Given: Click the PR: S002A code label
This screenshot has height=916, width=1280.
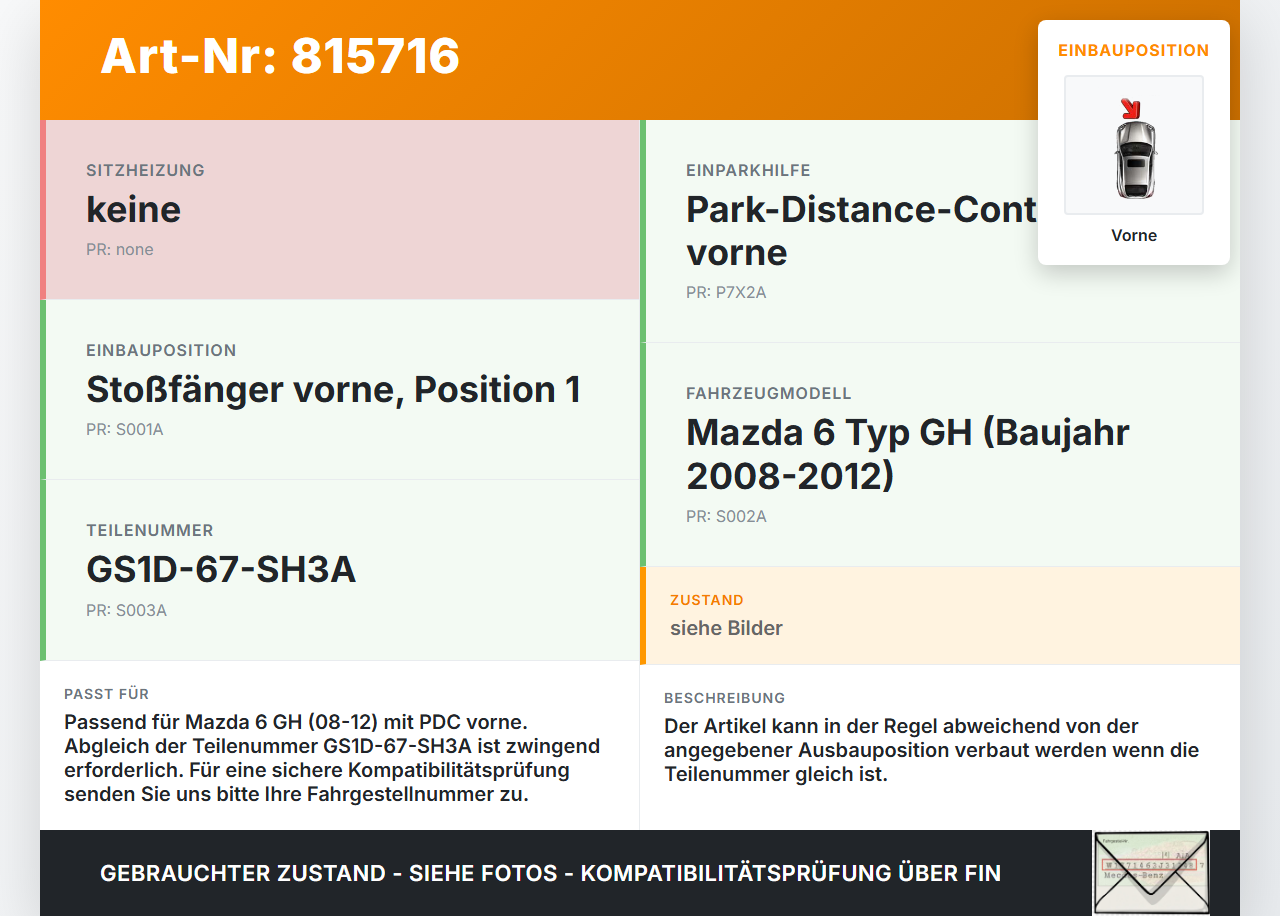Looking at the screenshot, I should 726,517.
